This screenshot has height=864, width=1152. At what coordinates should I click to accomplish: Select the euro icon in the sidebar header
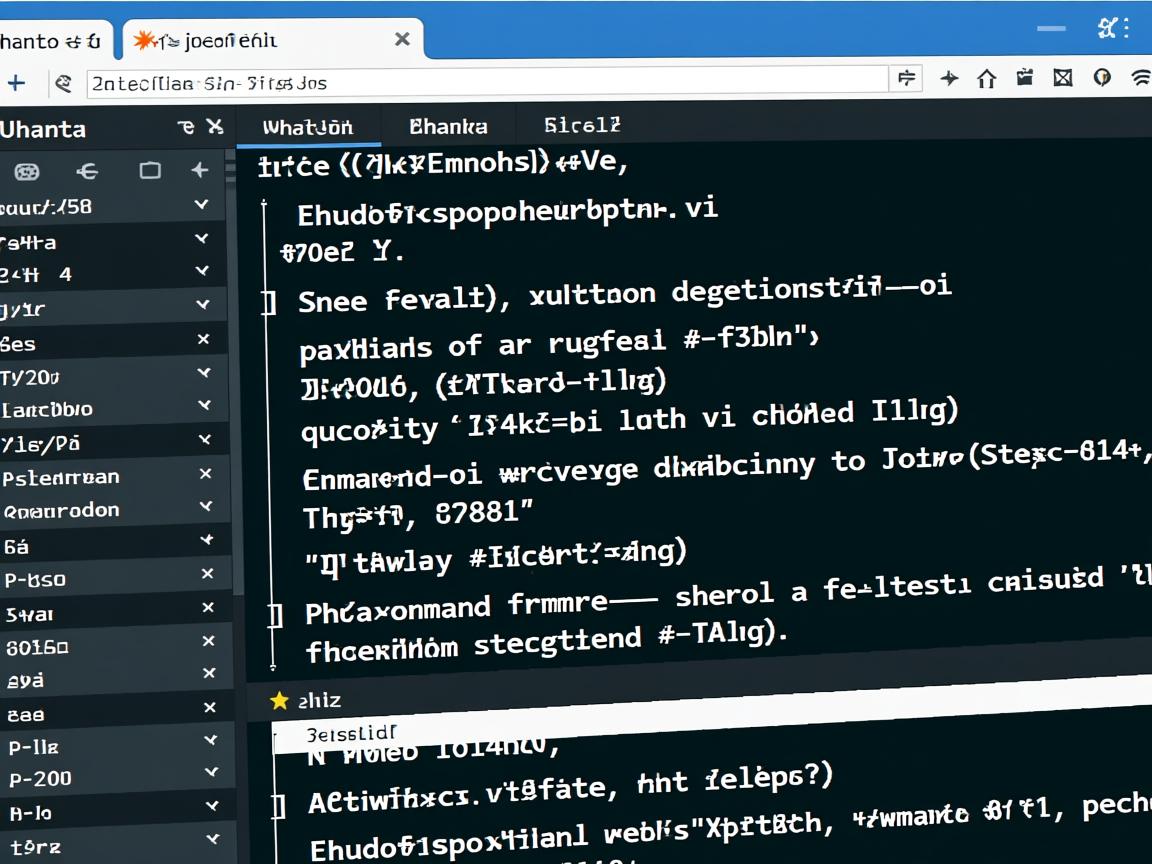[87, 172]
